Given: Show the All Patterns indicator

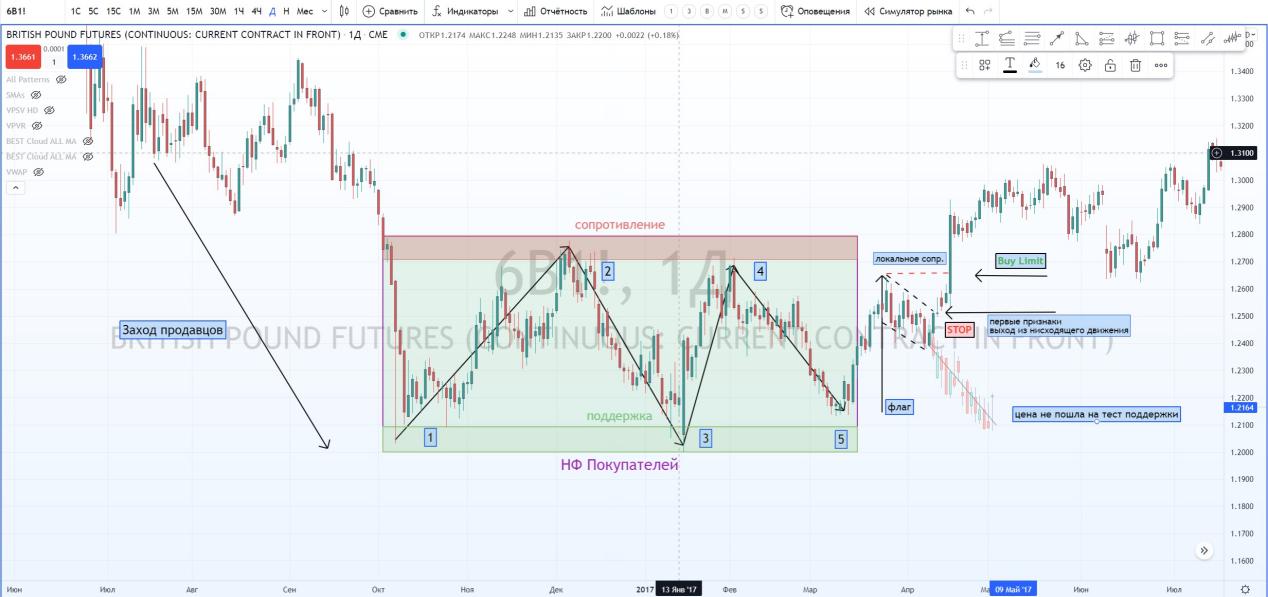Looking at the screenshot, I should (61, 79).
